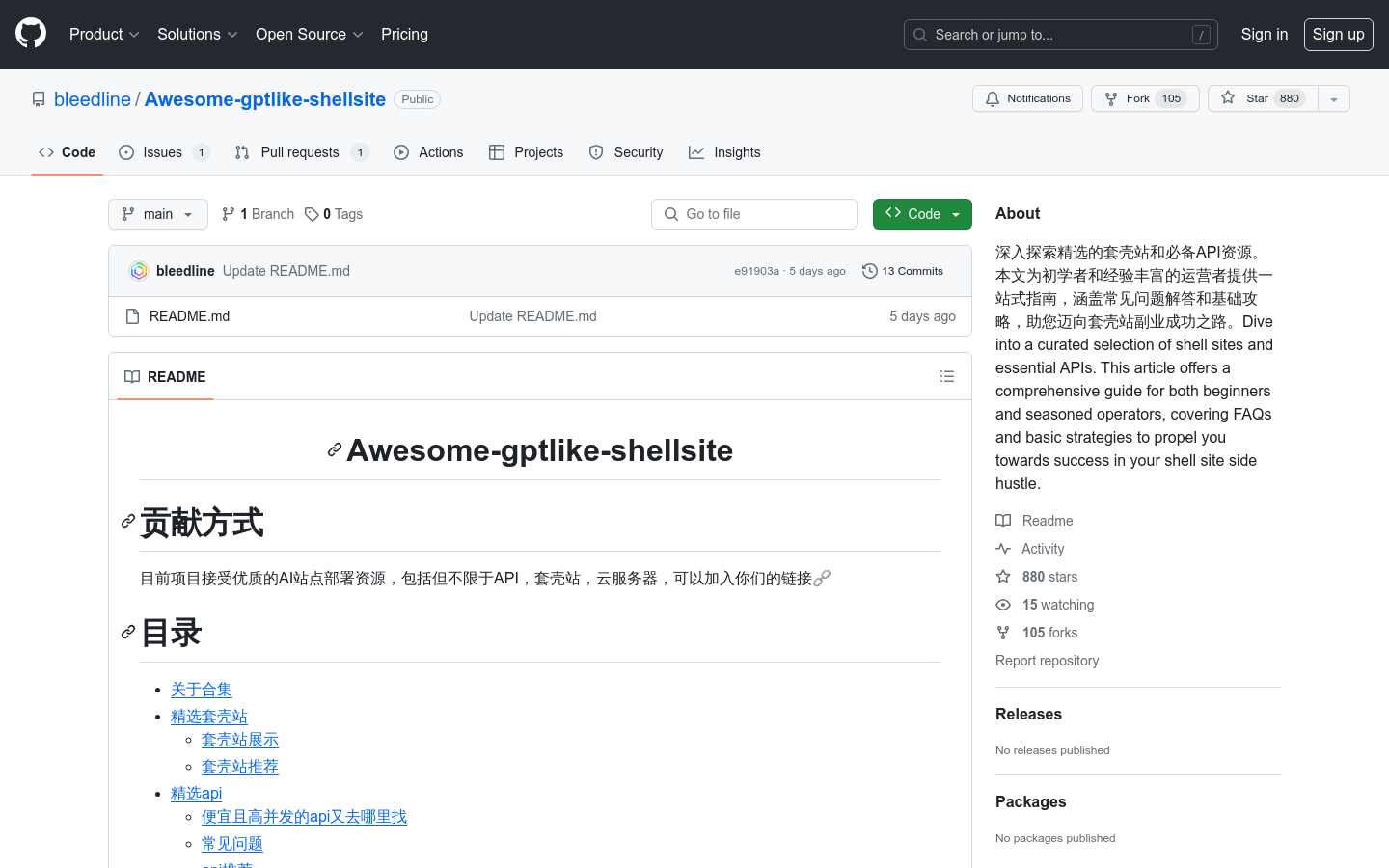
Task: Click the slash shortcut icon in search bar
Action: [1201, 35]
